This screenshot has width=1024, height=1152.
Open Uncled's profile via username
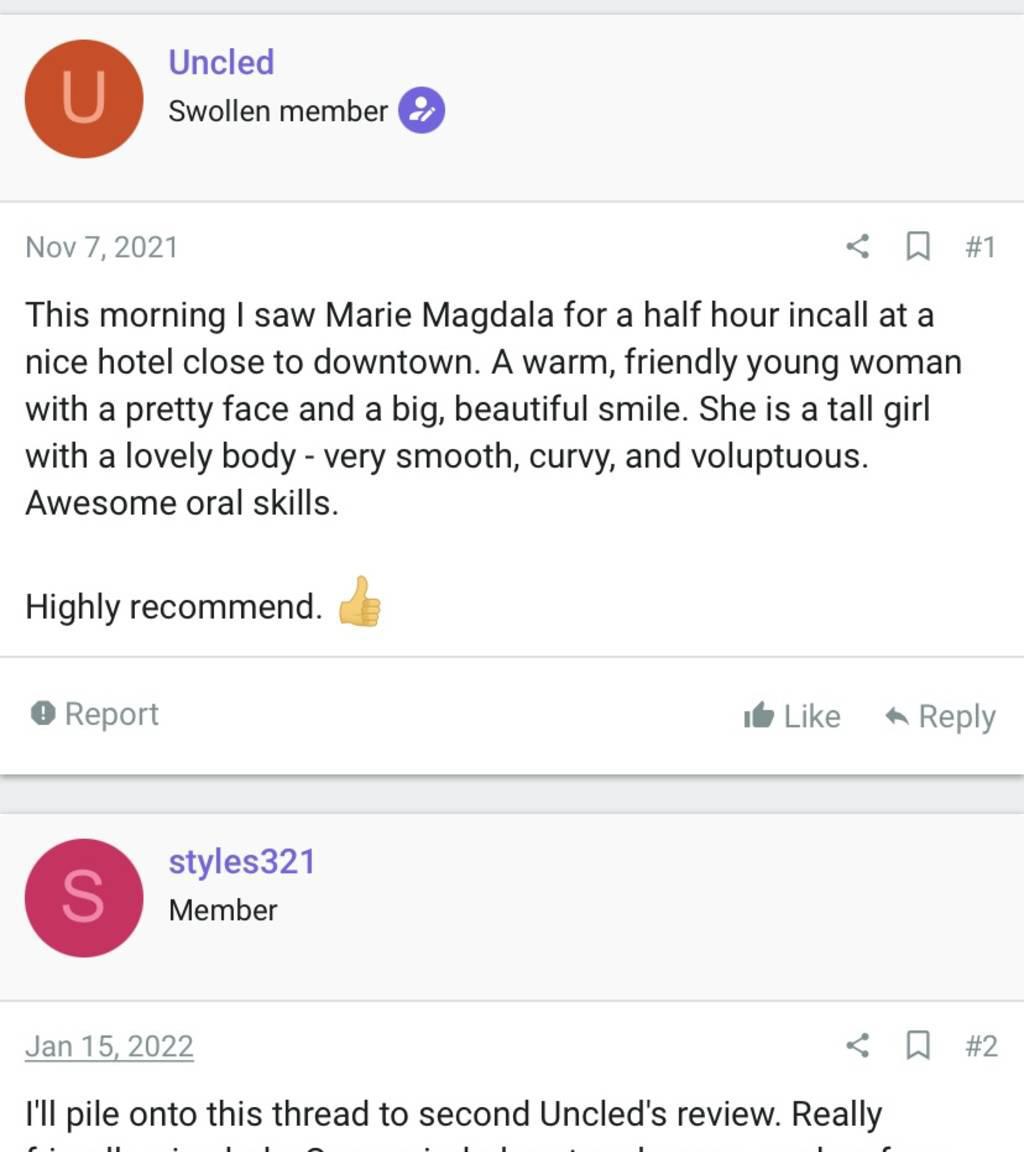221,62
